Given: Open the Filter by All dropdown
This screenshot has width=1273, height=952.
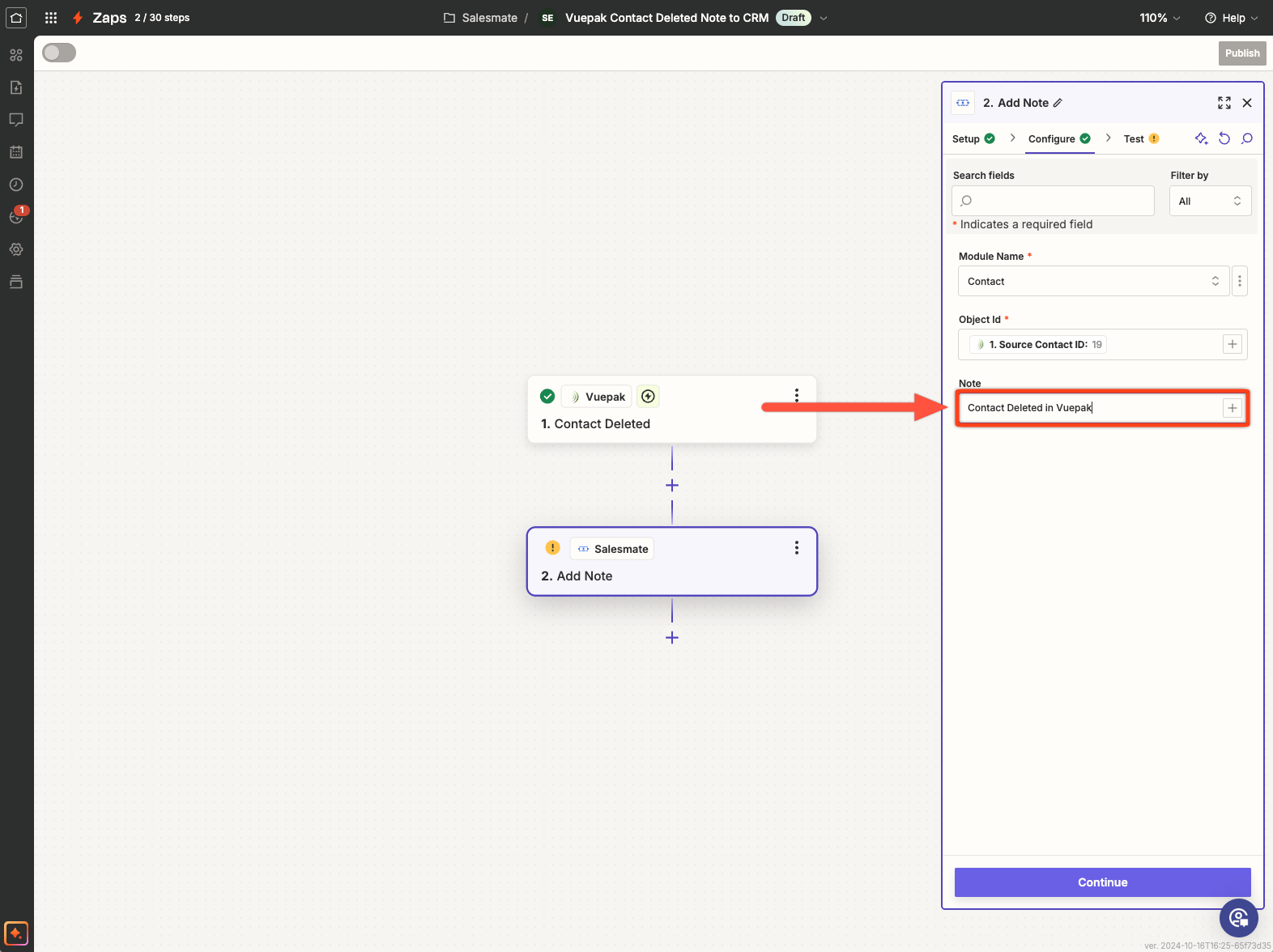Looking at the screenshot, I should click(x=1210, y=202).
